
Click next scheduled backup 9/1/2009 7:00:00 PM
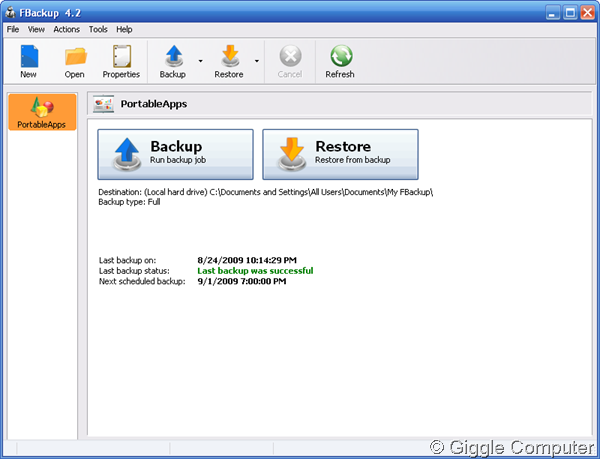click(242, 282)
